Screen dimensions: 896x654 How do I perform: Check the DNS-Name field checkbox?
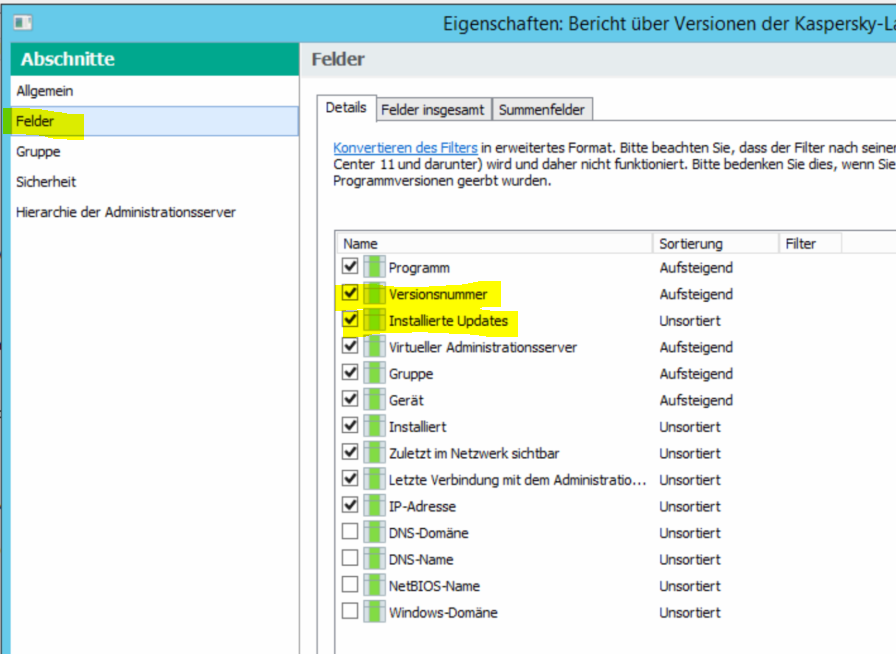pos(350,558)
